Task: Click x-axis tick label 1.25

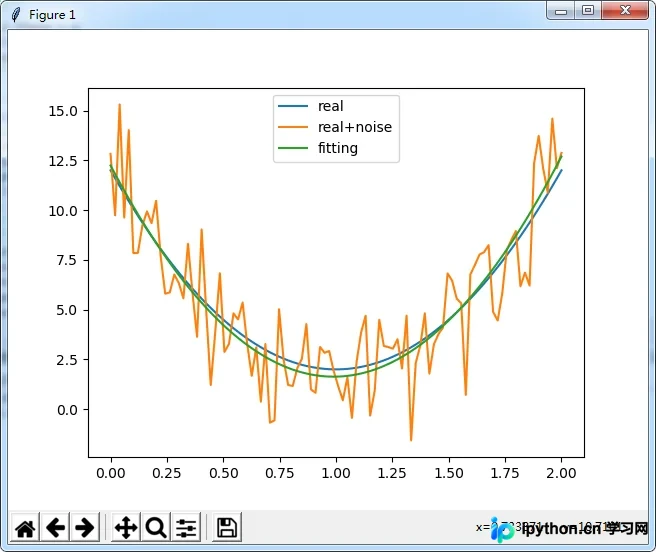Action: tap(392, 473)
